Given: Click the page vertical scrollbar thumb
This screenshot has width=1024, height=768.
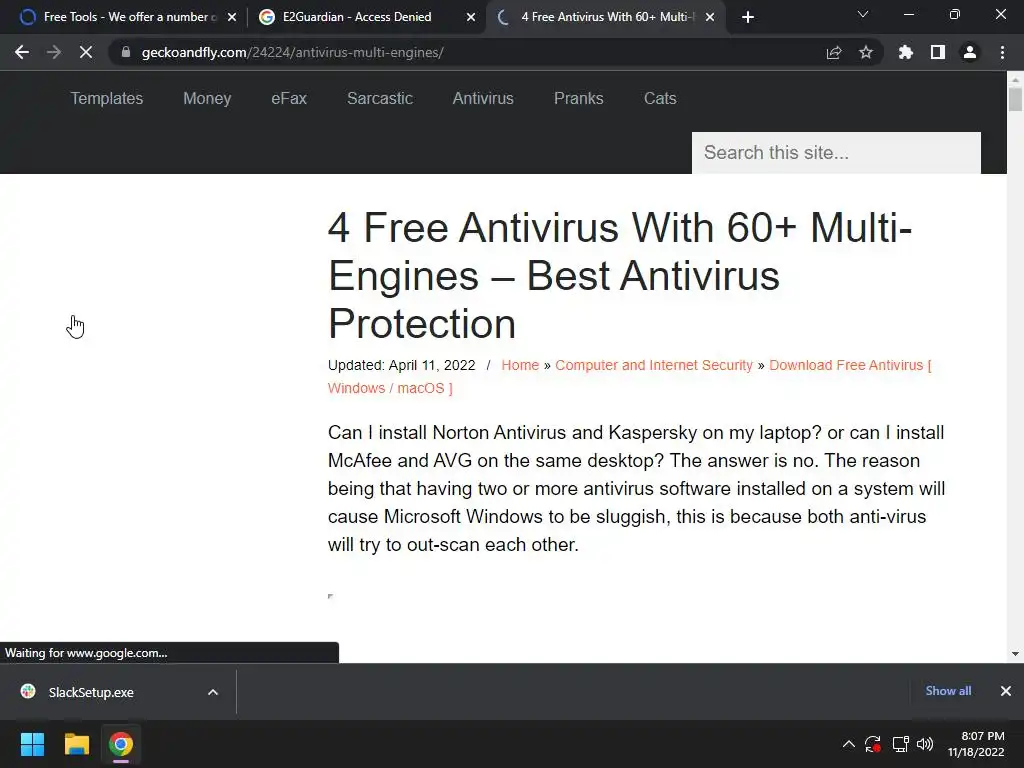Looking at the screenshot, I should [x=1015, y=99].
